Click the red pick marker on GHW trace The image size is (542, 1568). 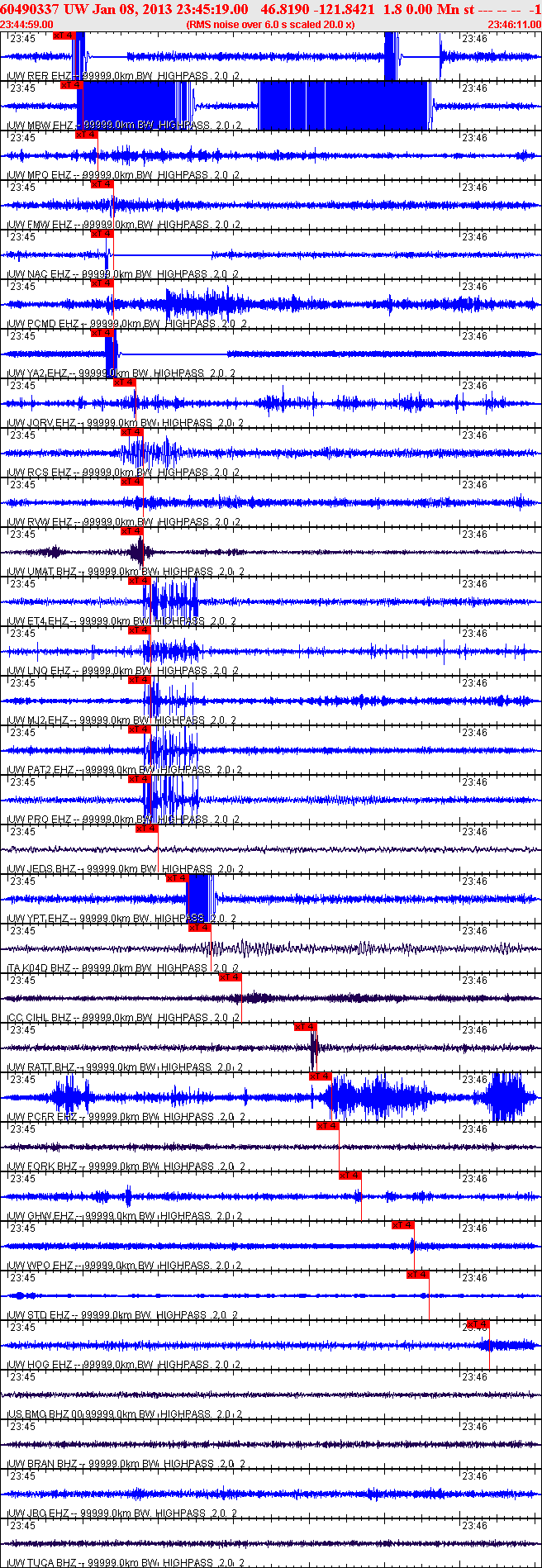[x=350, y=1176]
